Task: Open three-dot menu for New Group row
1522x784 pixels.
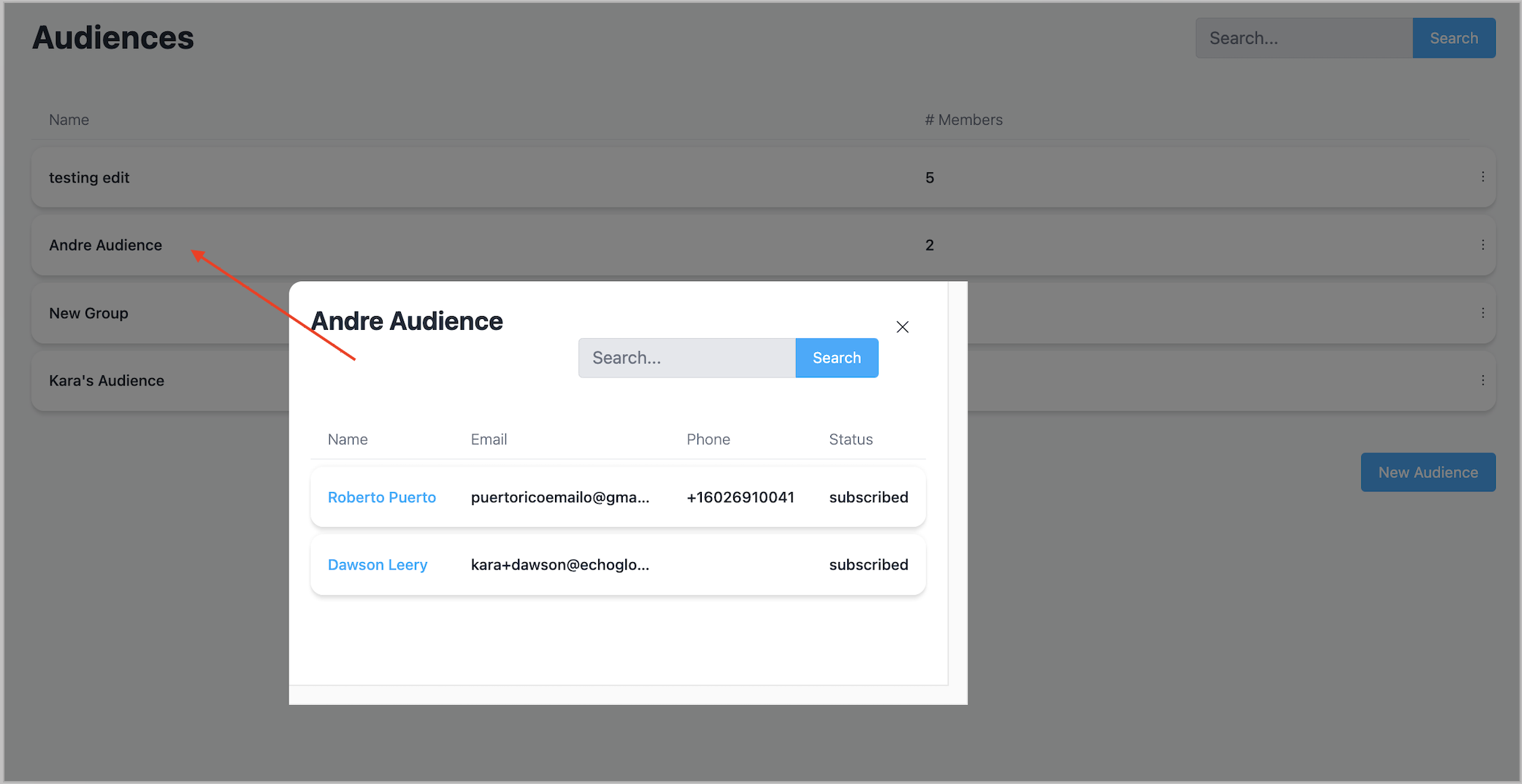Action: [x=1483, y=312]
